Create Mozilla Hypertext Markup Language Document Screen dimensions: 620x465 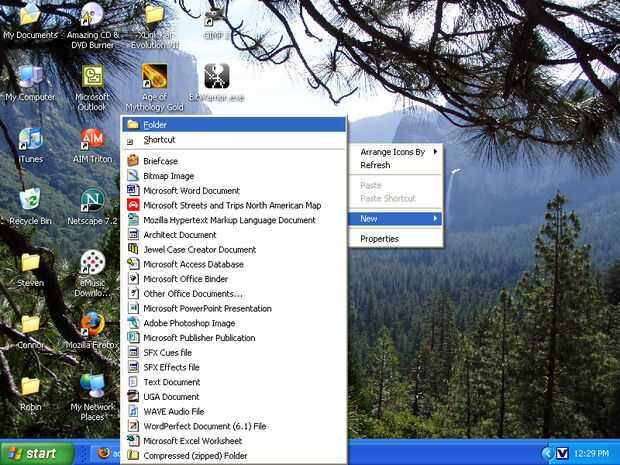(234, 220)
